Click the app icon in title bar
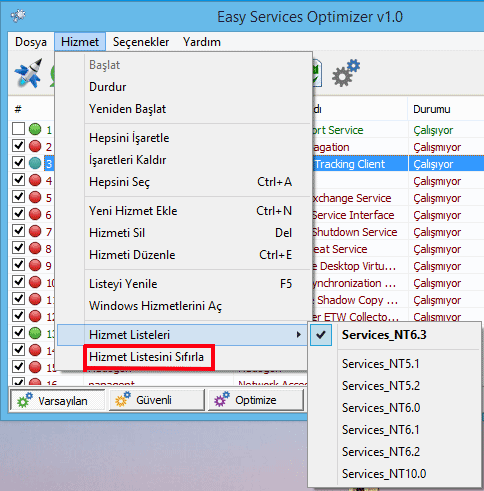 coord(18,15)
